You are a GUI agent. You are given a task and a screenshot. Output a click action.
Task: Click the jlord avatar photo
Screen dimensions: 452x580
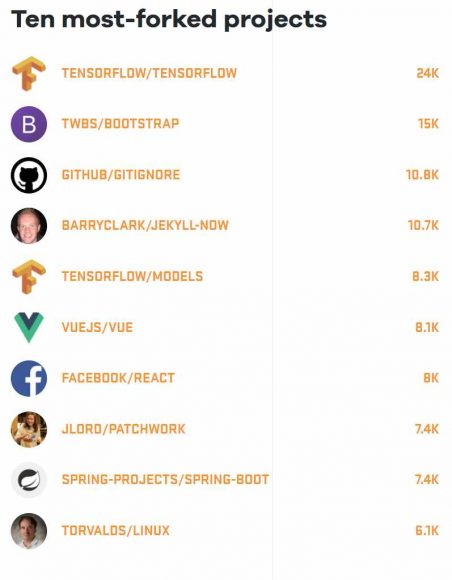point(29,429)
